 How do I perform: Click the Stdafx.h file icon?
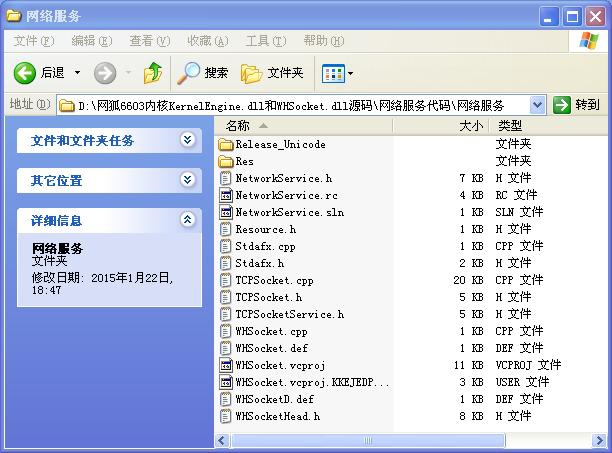point(226,264)
